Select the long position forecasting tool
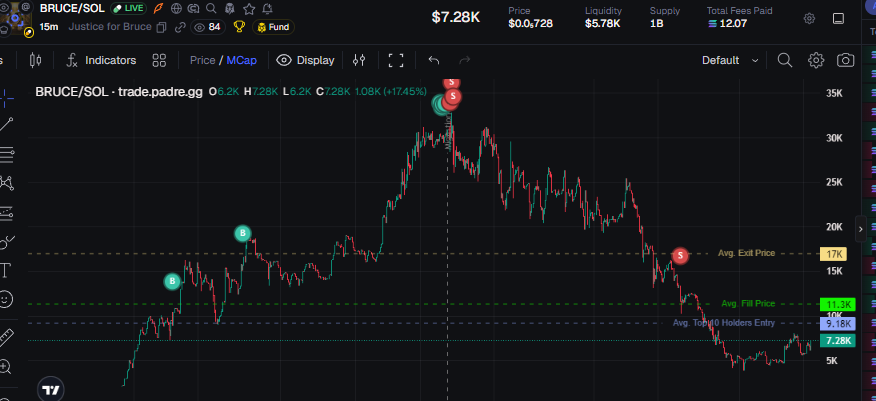This screenshot has width=876, height=401. click(7, 213)
